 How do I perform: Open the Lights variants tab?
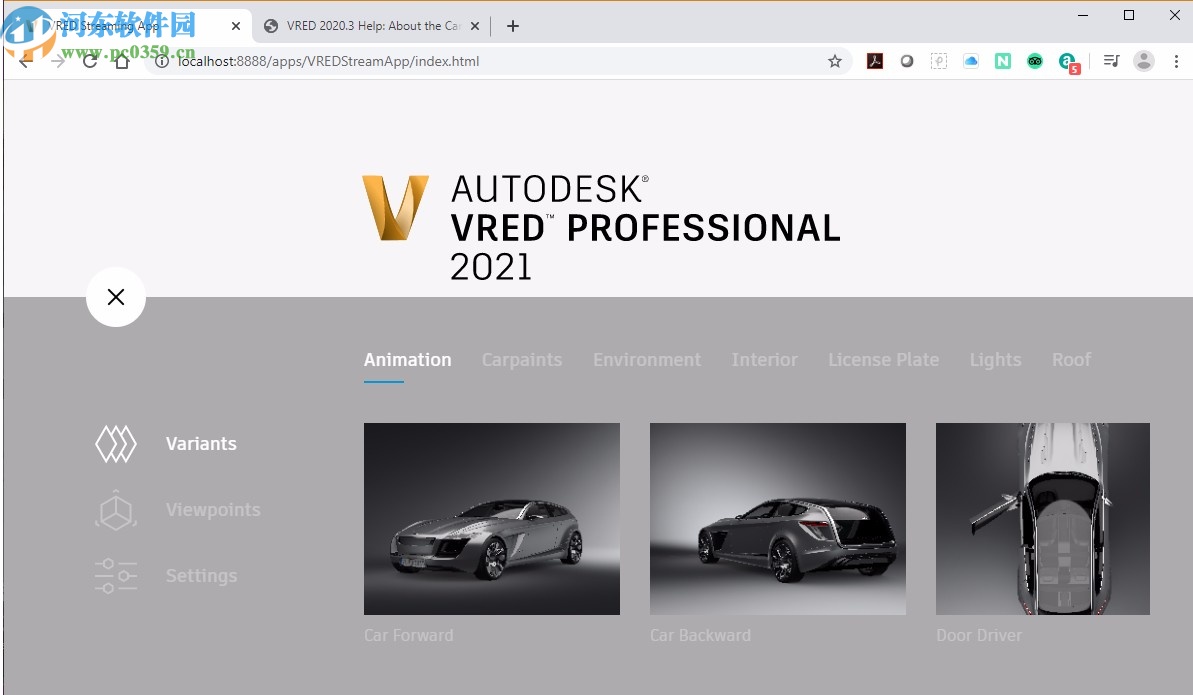click(995, 359)
